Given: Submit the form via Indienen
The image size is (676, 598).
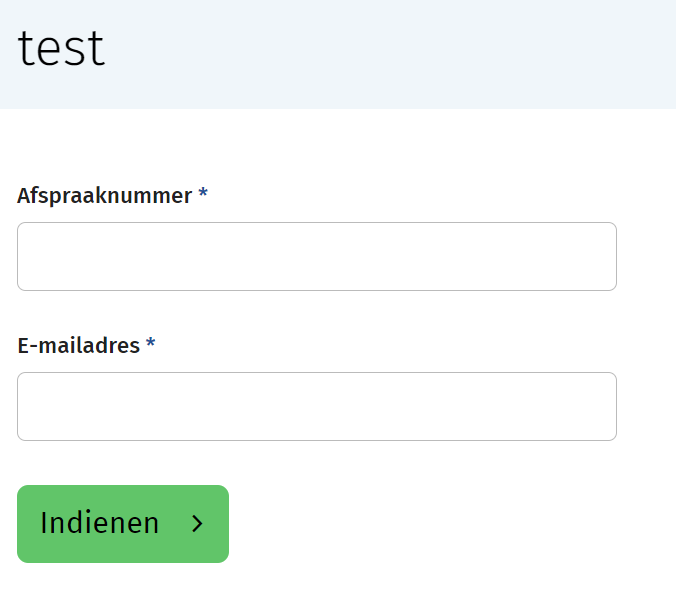Looking at the screenshot, I should [123, 524].
